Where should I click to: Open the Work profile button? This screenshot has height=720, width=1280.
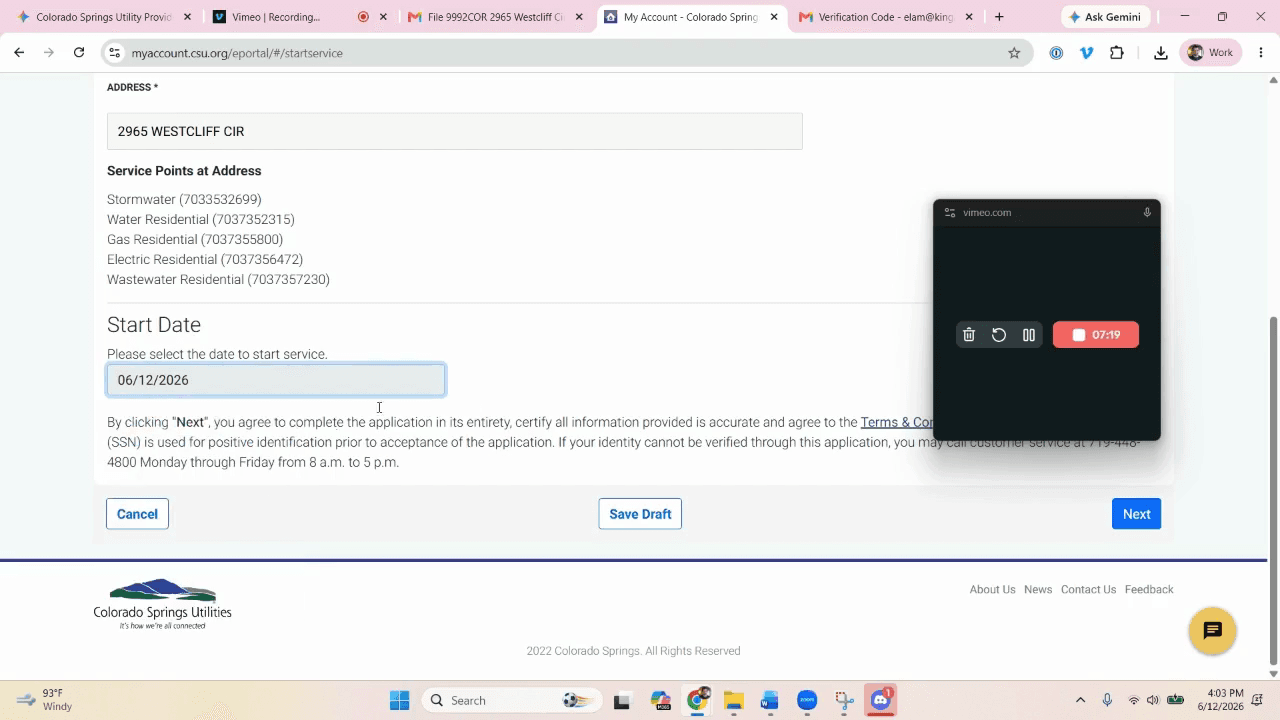[x=1210, y=53]
